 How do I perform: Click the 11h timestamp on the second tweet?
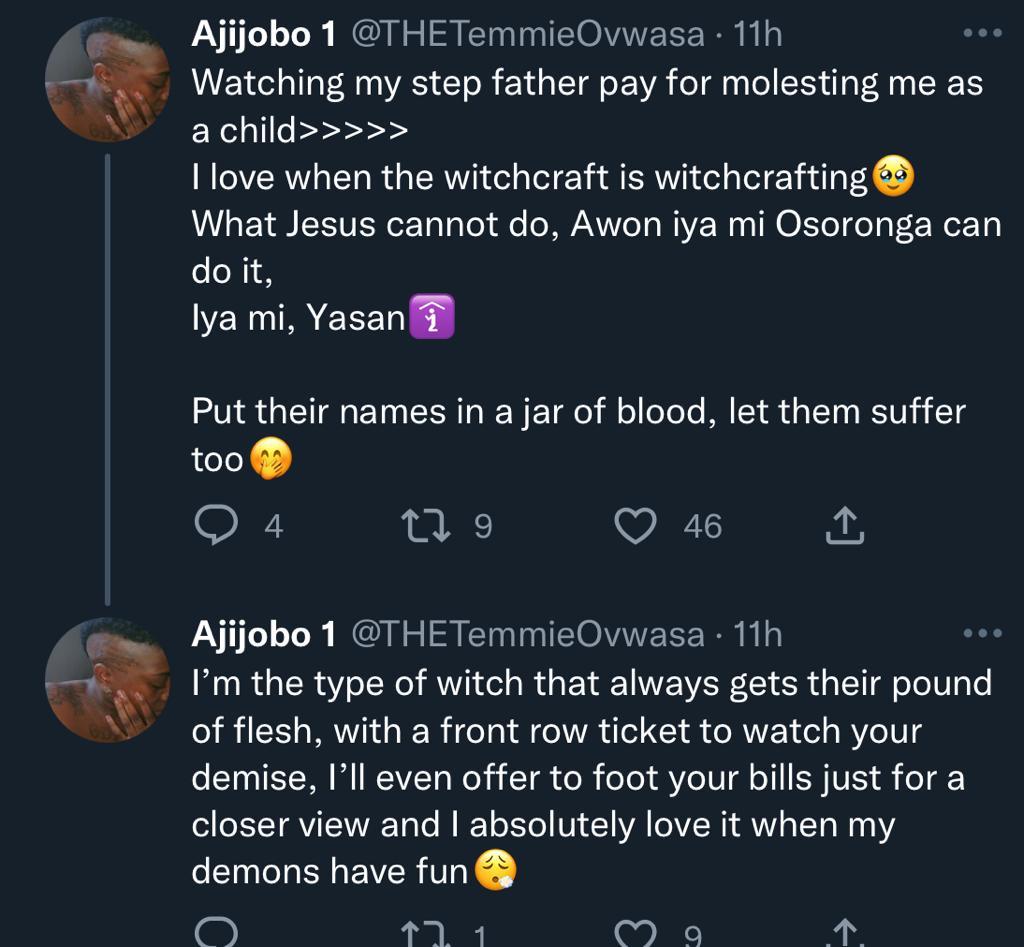point(757,634)
